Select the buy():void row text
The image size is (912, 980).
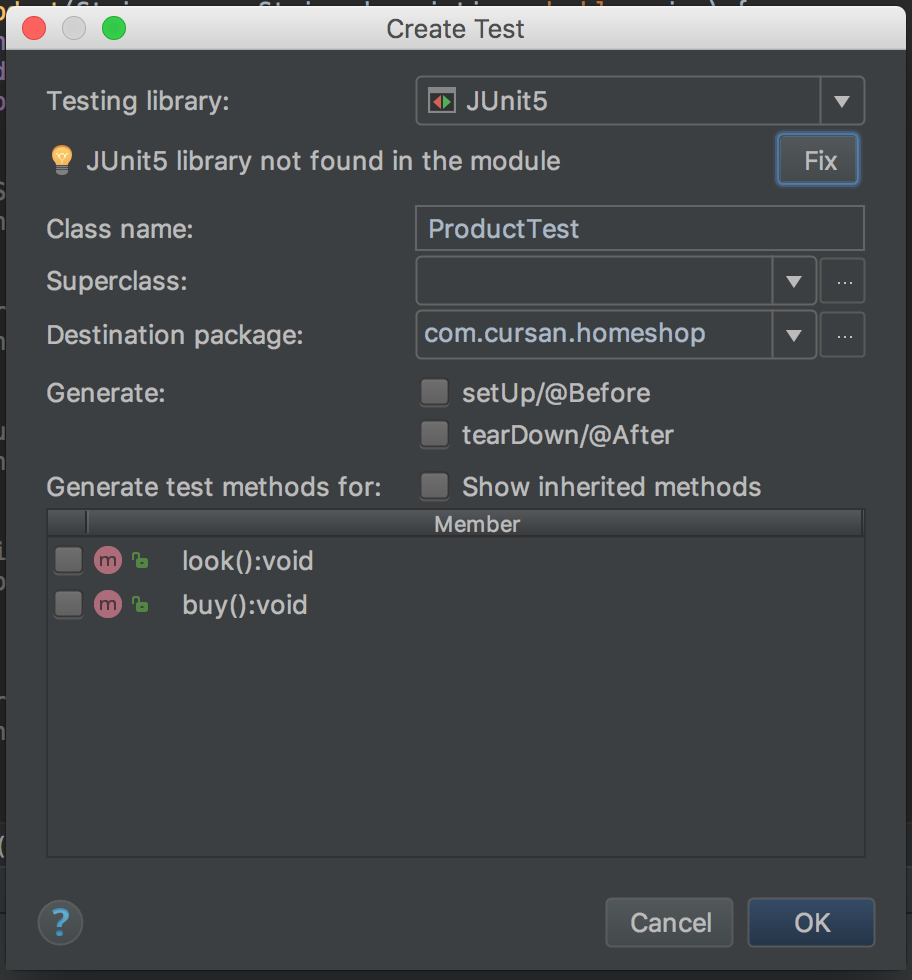[x=244, y=605]
